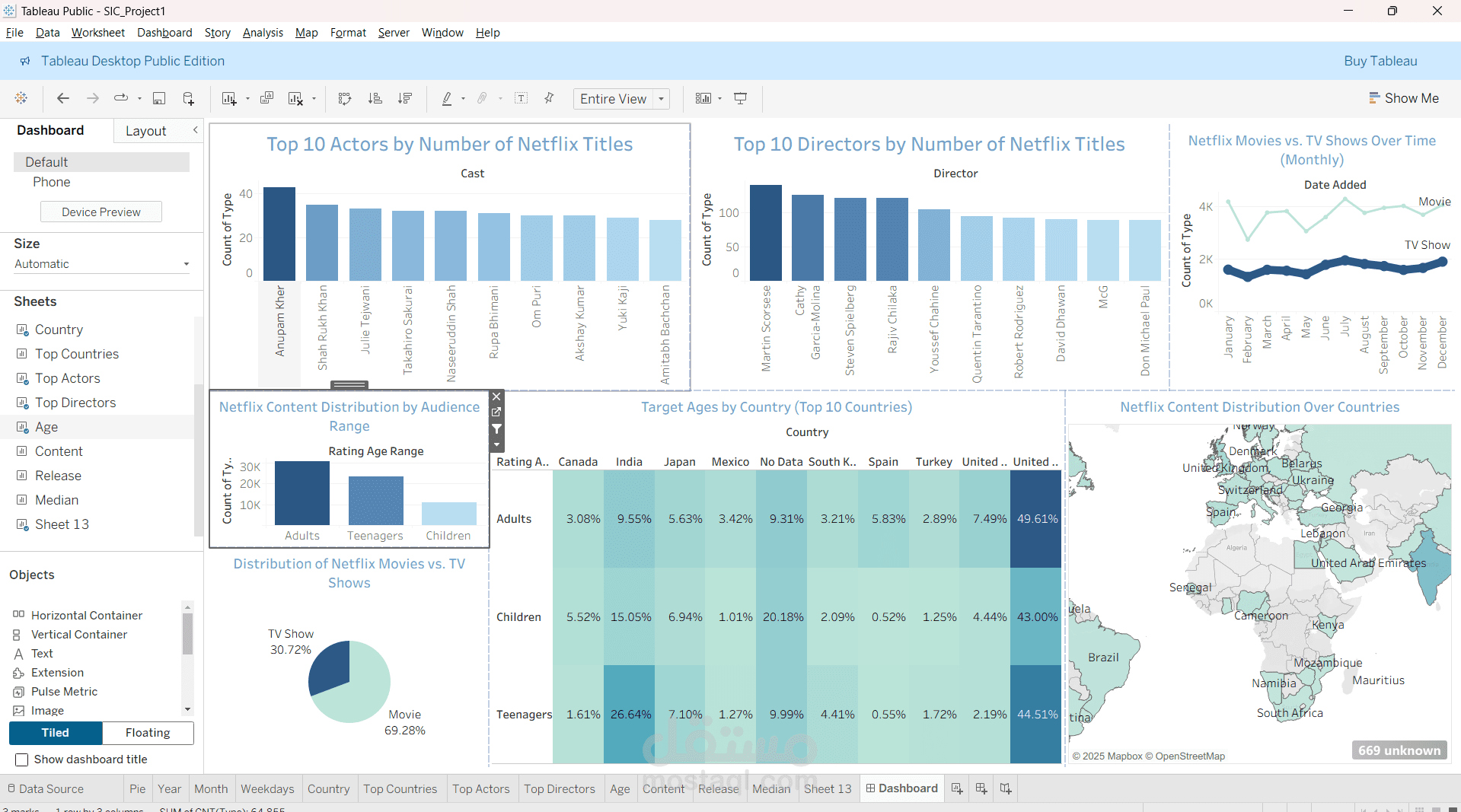
Task: Open the New Worksheet dropdown arrow
Action: 247,99
